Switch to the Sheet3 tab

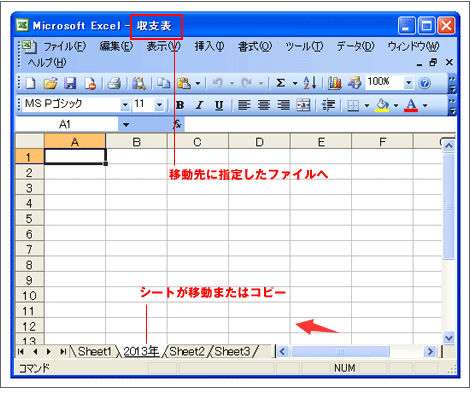pos(232,351)
